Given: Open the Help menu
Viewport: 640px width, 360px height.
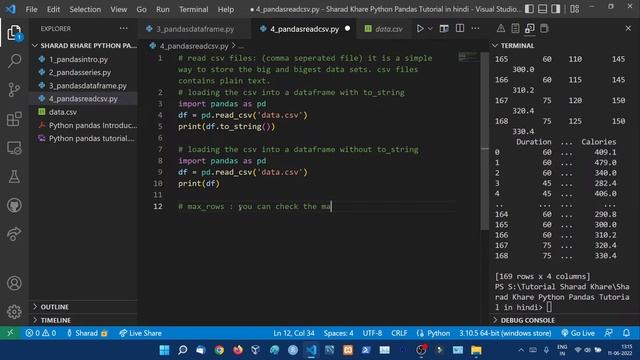Looking at the screenshot, I should coord(226,9).
